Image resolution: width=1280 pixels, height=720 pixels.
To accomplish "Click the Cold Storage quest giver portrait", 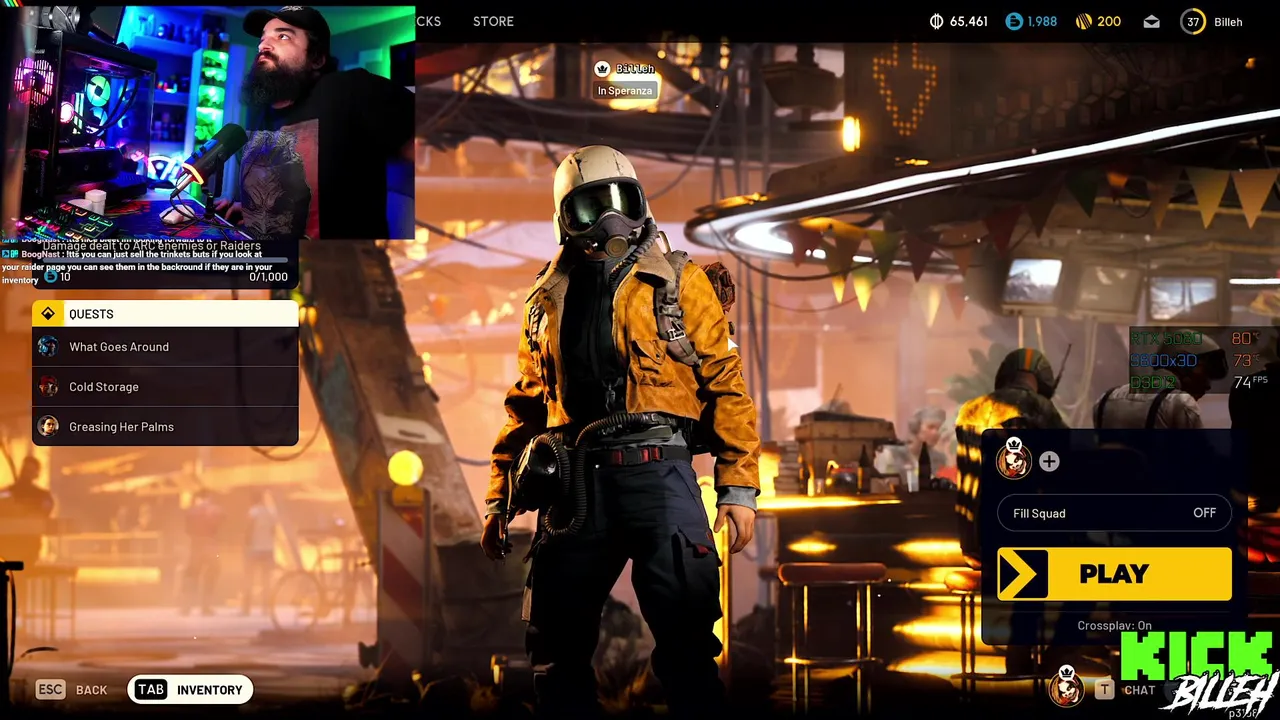I will pyautogui.click(x=48, y=387).
